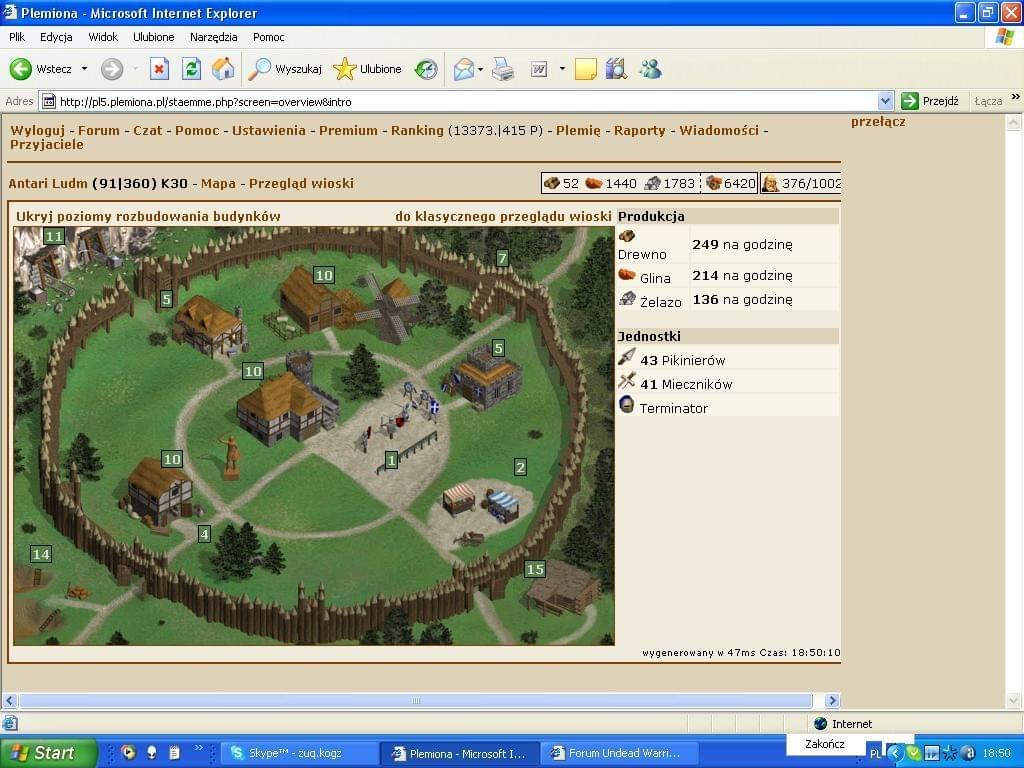Expand the address bar dropdown arrow
The height and width of the screenshot is (768, 1024).
(x=885, y=101)
